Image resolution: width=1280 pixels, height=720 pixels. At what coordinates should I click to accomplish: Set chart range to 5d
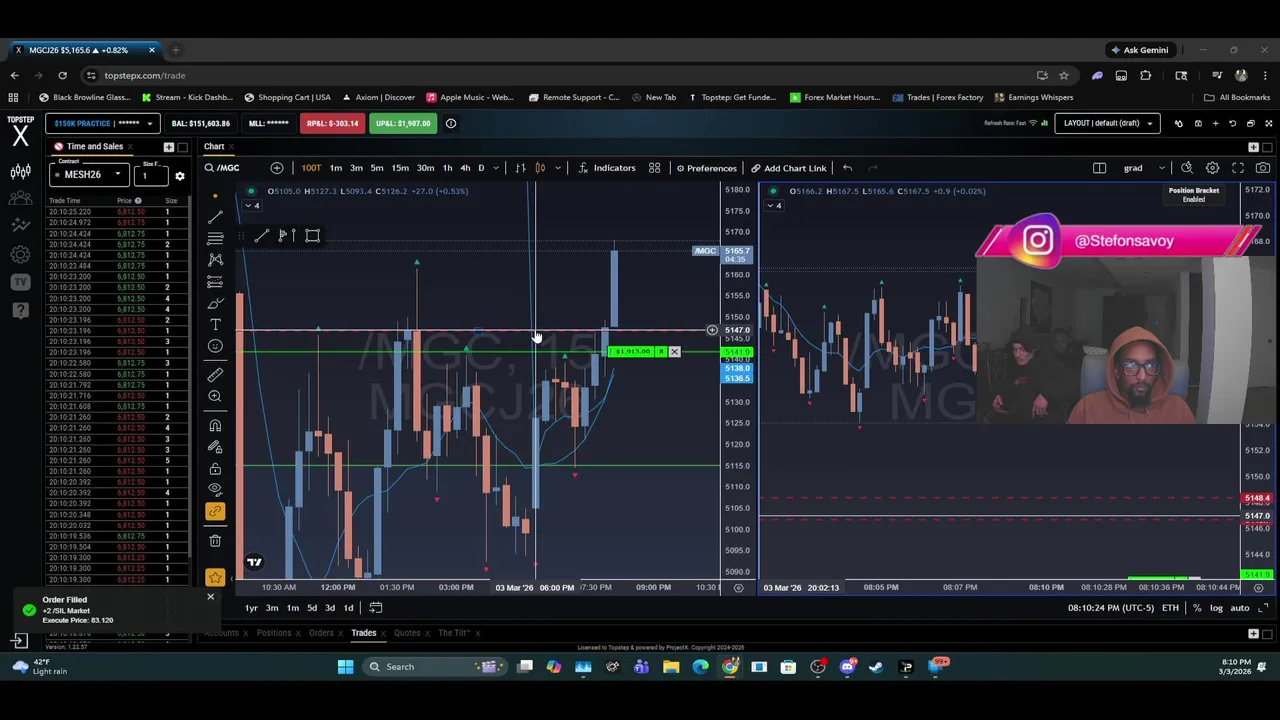[x=312, y=608]
